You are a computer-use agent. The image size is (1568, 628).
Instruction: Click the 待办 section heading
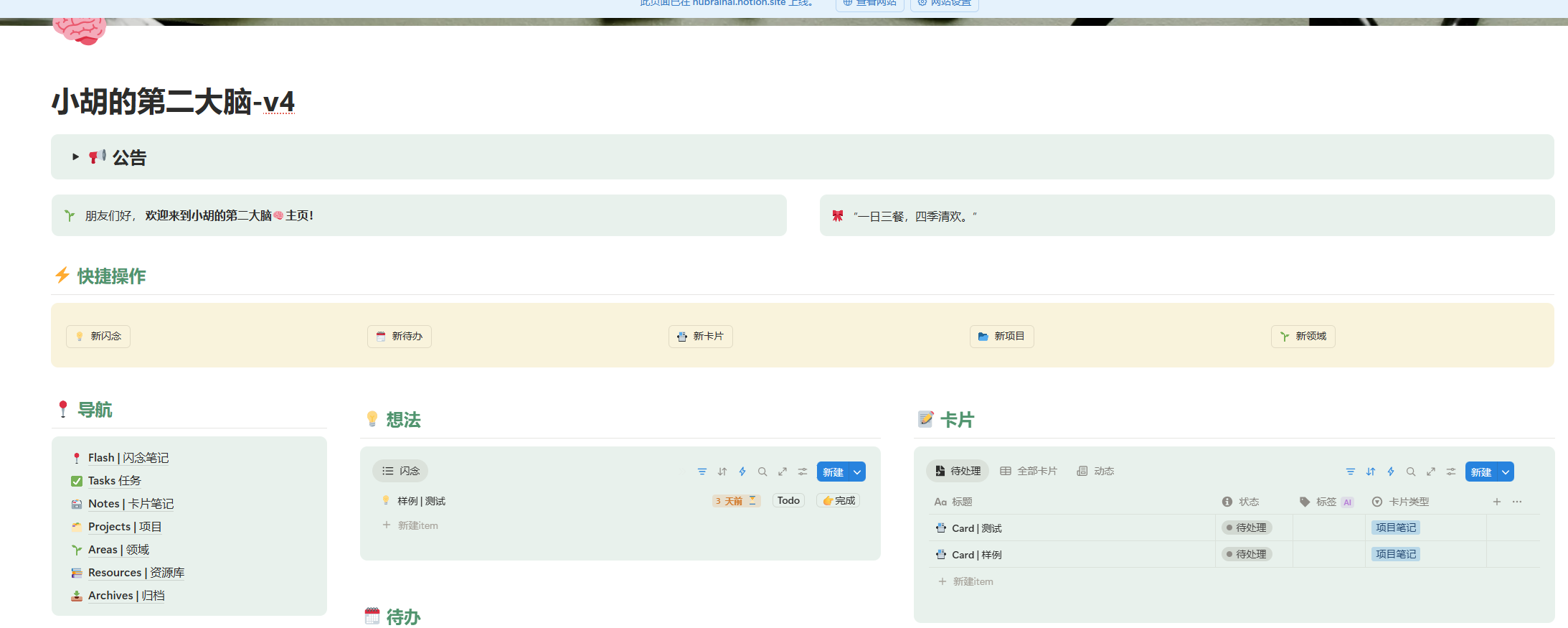click(404, 617)
